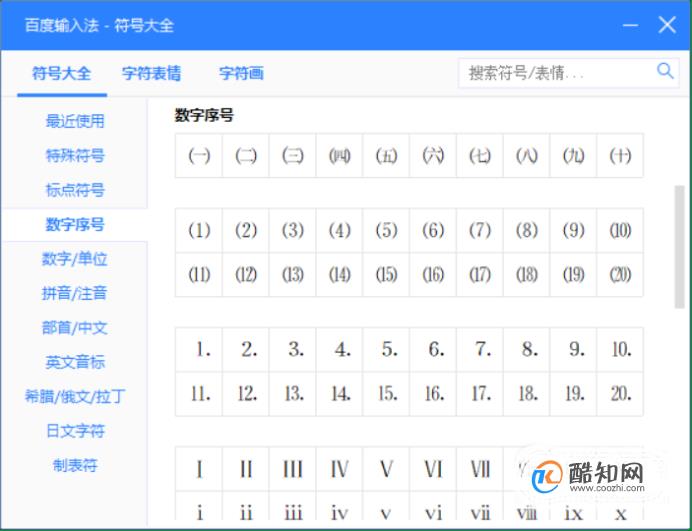Image resolution: width=692 pixels, height=531 pixels.
Task: Open the 制表符 category
Action: point(75,465)
